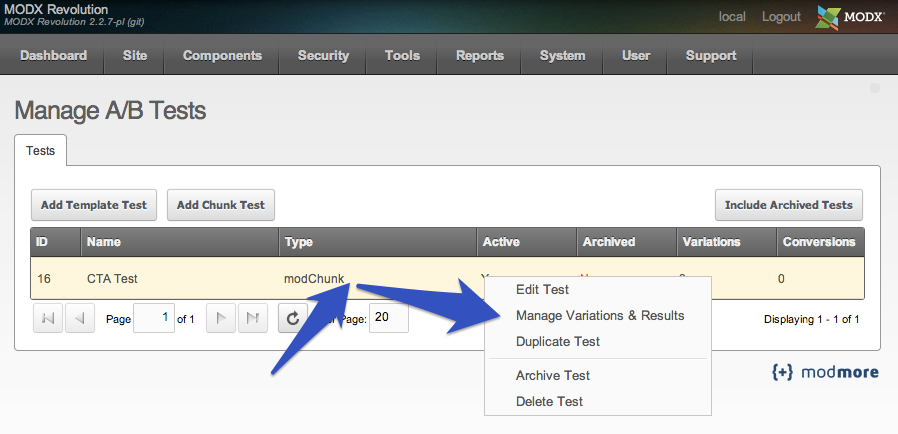Click the conversions value 0
898x434 pixels.
tap(781, 279)
